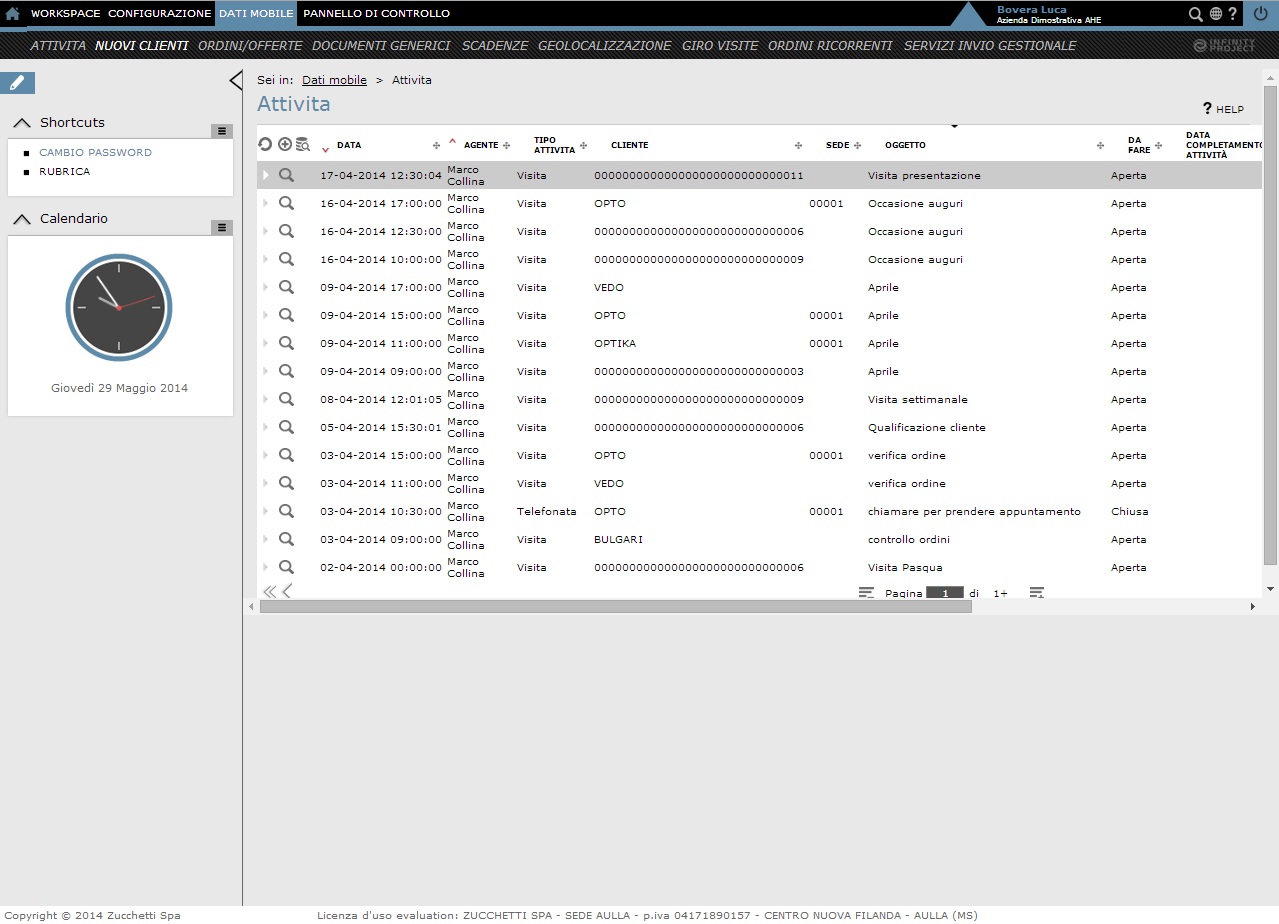Click the horizontal scrollbar under the table
This screenshot has height=924, width=1279.
coord(615,606)
